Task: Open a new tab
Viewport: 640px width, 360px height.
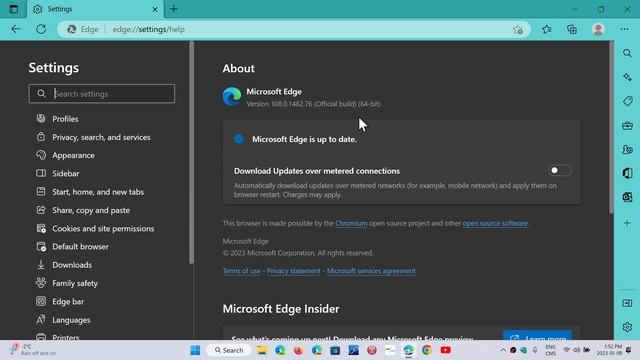Action: [174, 9]
